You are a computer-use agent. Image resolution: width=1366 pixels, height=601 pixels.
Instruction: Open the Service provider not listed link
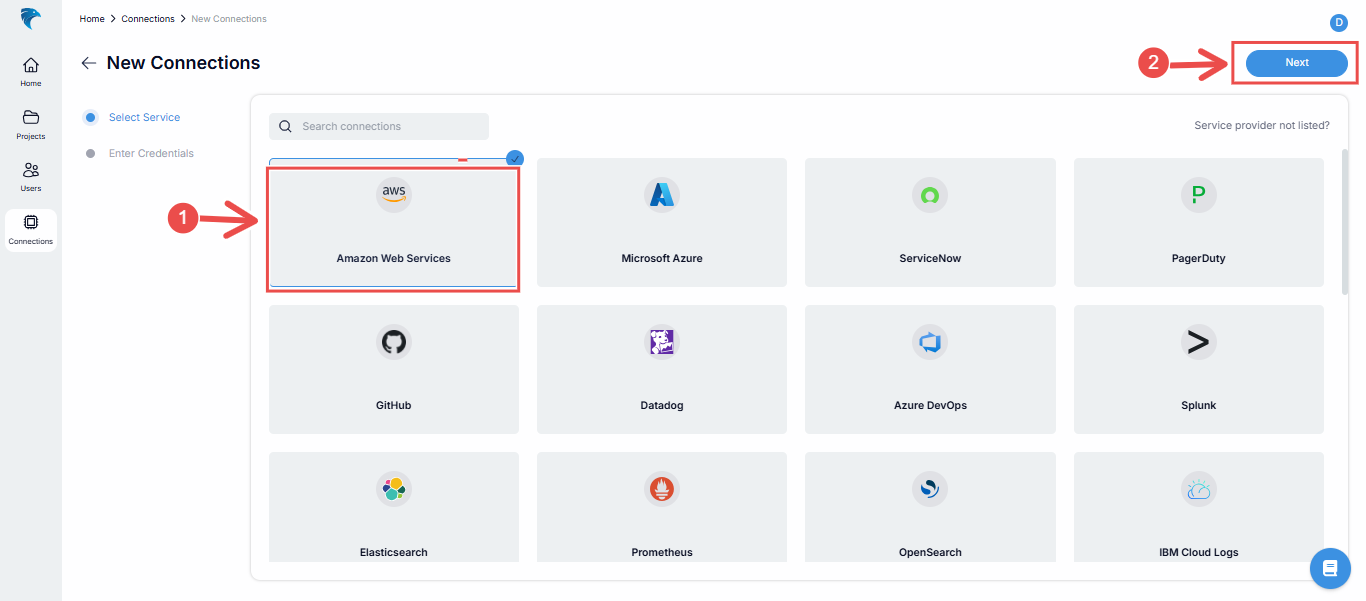coord(1262,124)
